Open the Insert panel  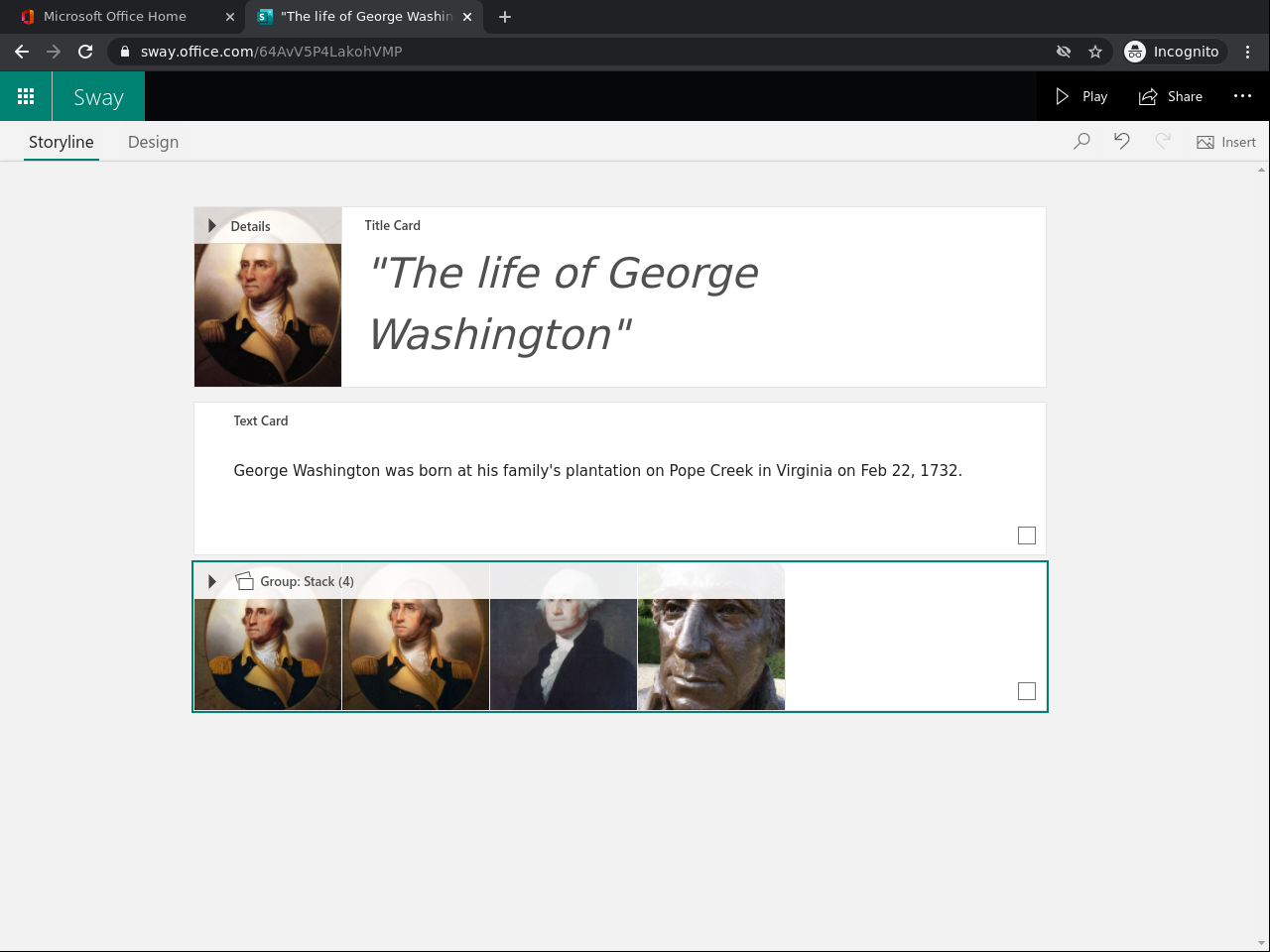pos(1226,142)
